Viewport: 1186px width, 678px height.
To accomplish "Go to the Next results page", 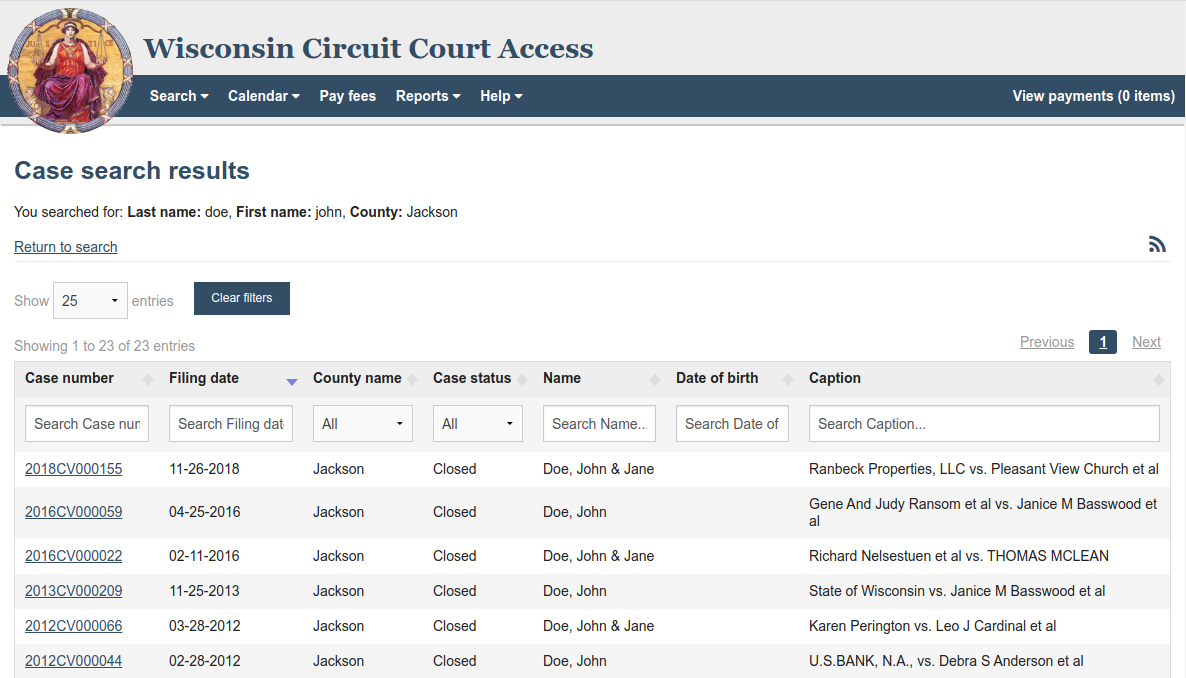I will (1146, 342).
